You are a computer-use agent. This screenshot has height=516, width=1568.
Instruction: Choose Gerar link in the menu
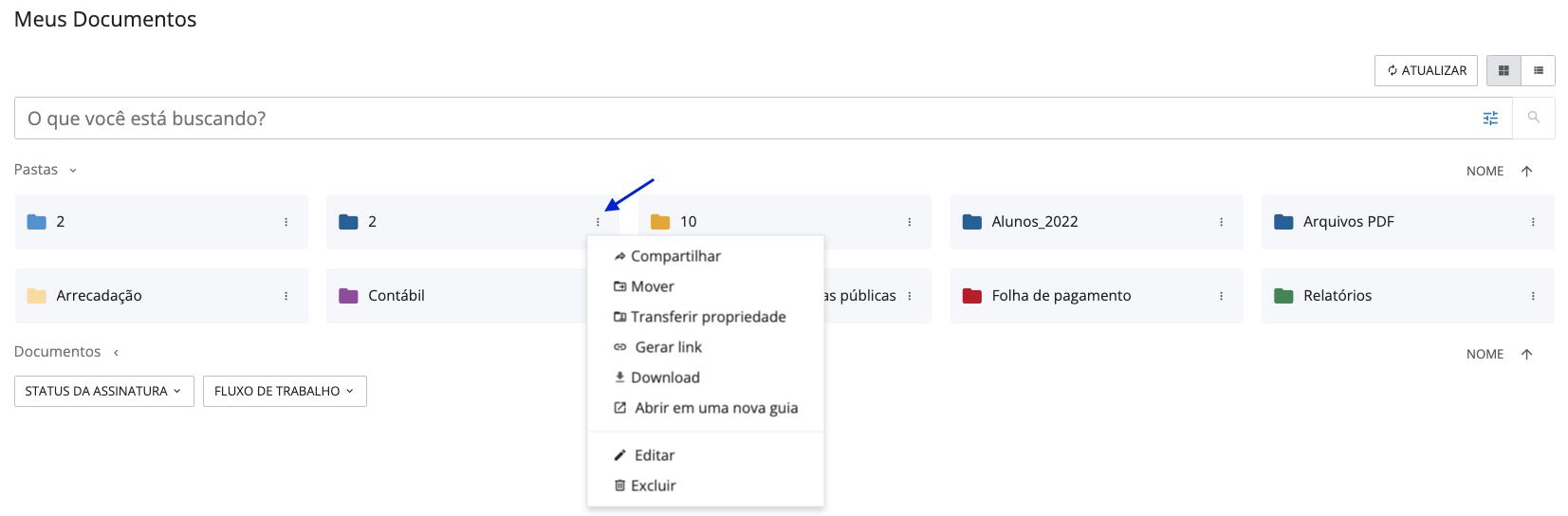[x=668, y=347]
